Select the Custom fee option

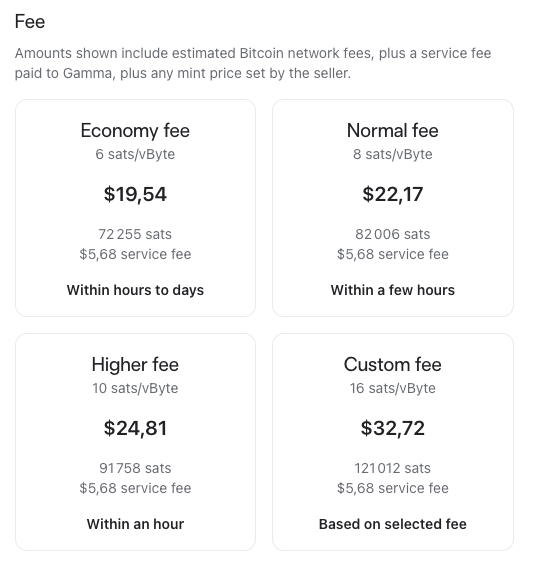point(393,442)
